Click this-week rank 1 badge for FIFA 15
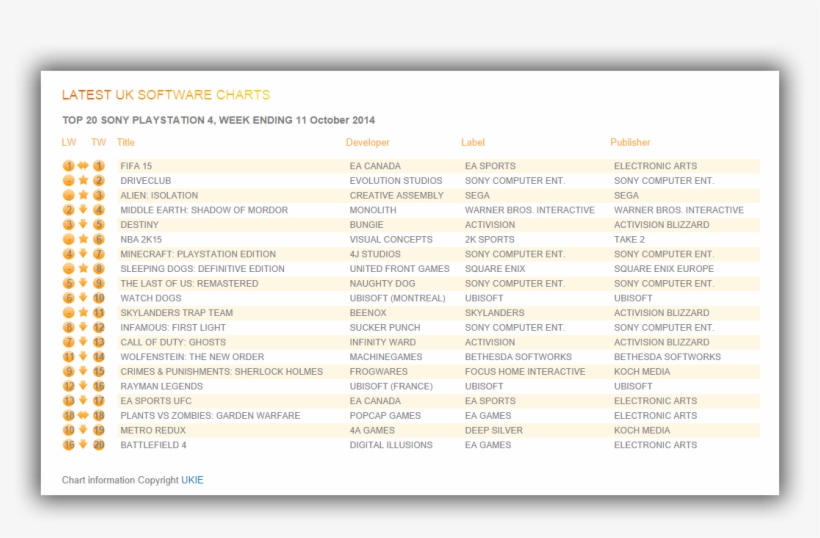The width and height of the screenshot is (820, 538). pos(99,166)
